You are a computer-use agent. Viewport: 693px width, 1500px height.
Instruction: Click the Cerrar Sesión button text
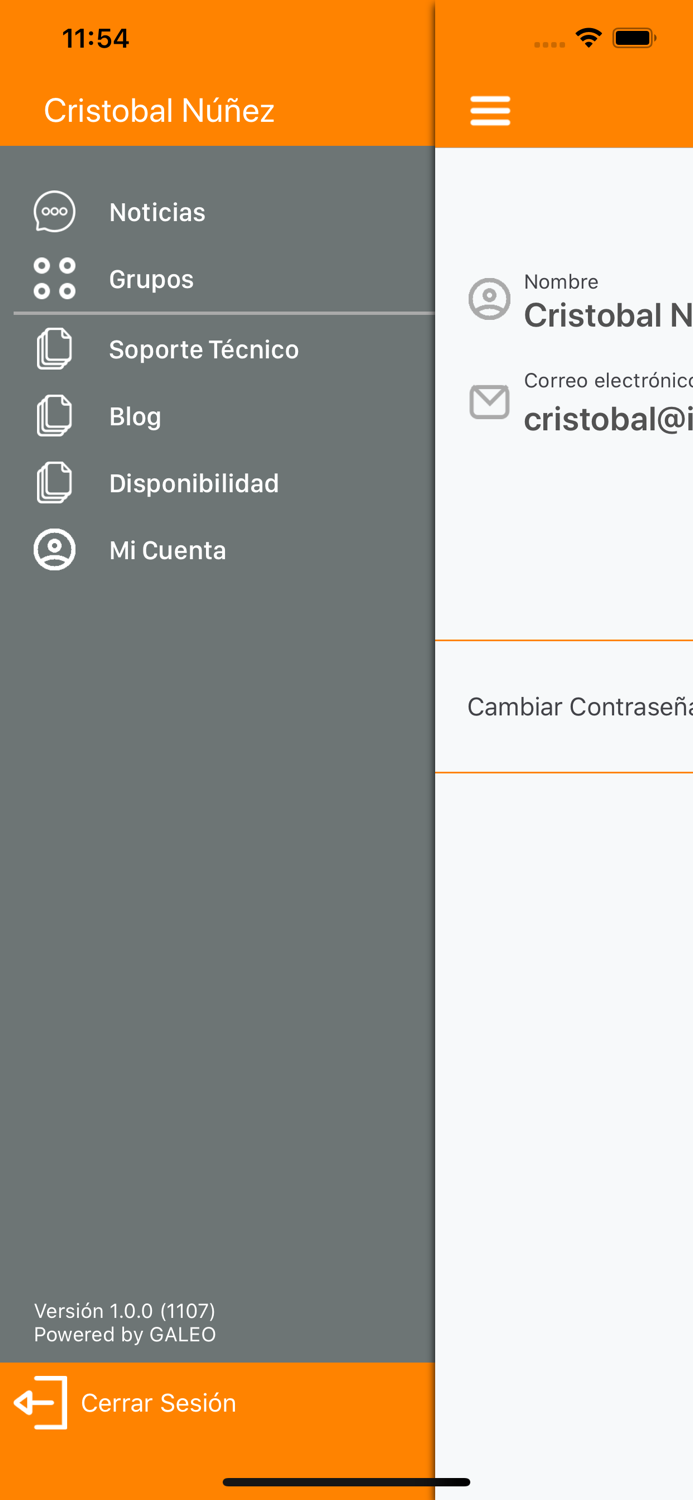coord(158,1403)
